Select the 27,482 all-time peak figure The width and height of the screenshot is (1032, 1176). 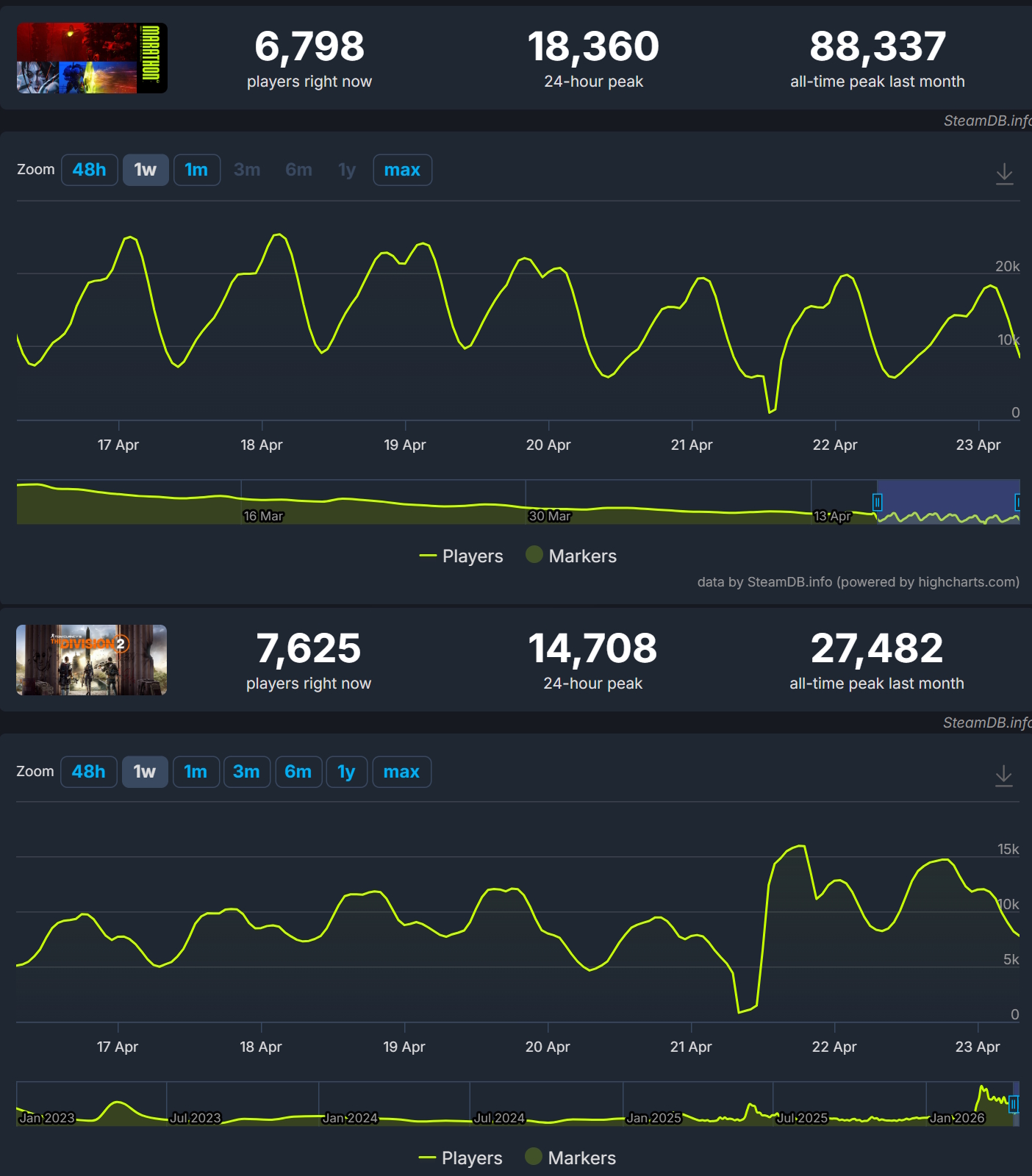point(877,648)
